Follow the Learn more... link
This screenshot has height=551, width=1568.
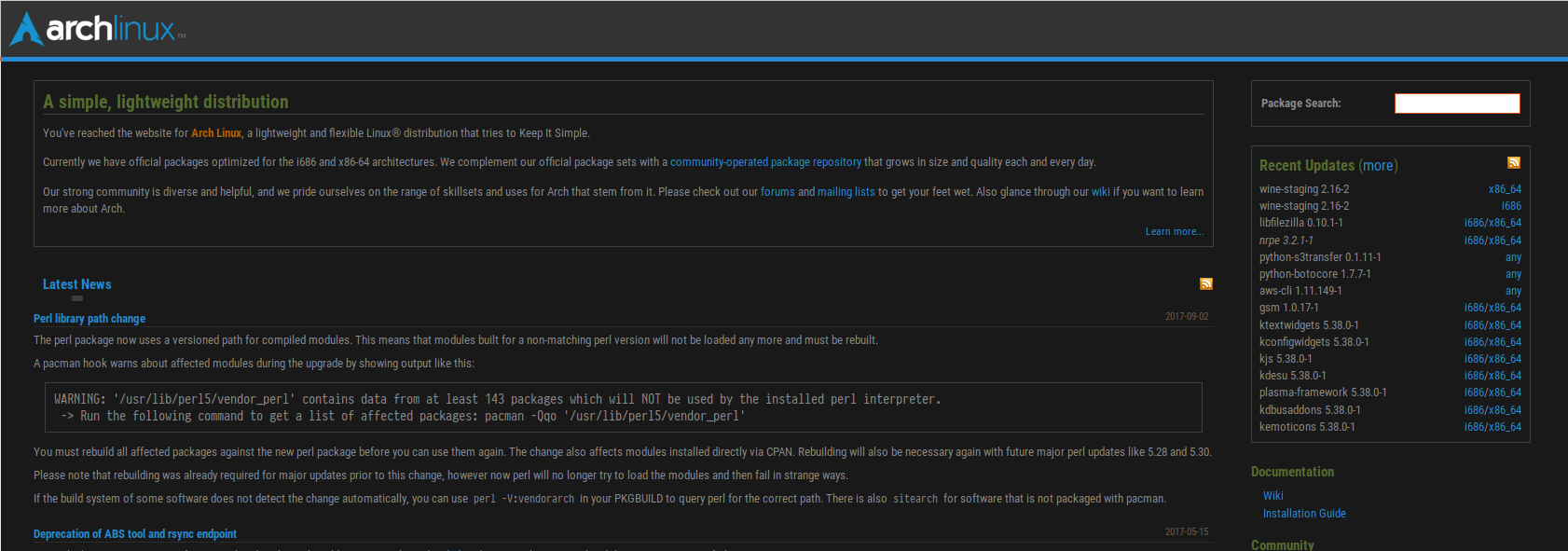click(x=1174, y=231)
